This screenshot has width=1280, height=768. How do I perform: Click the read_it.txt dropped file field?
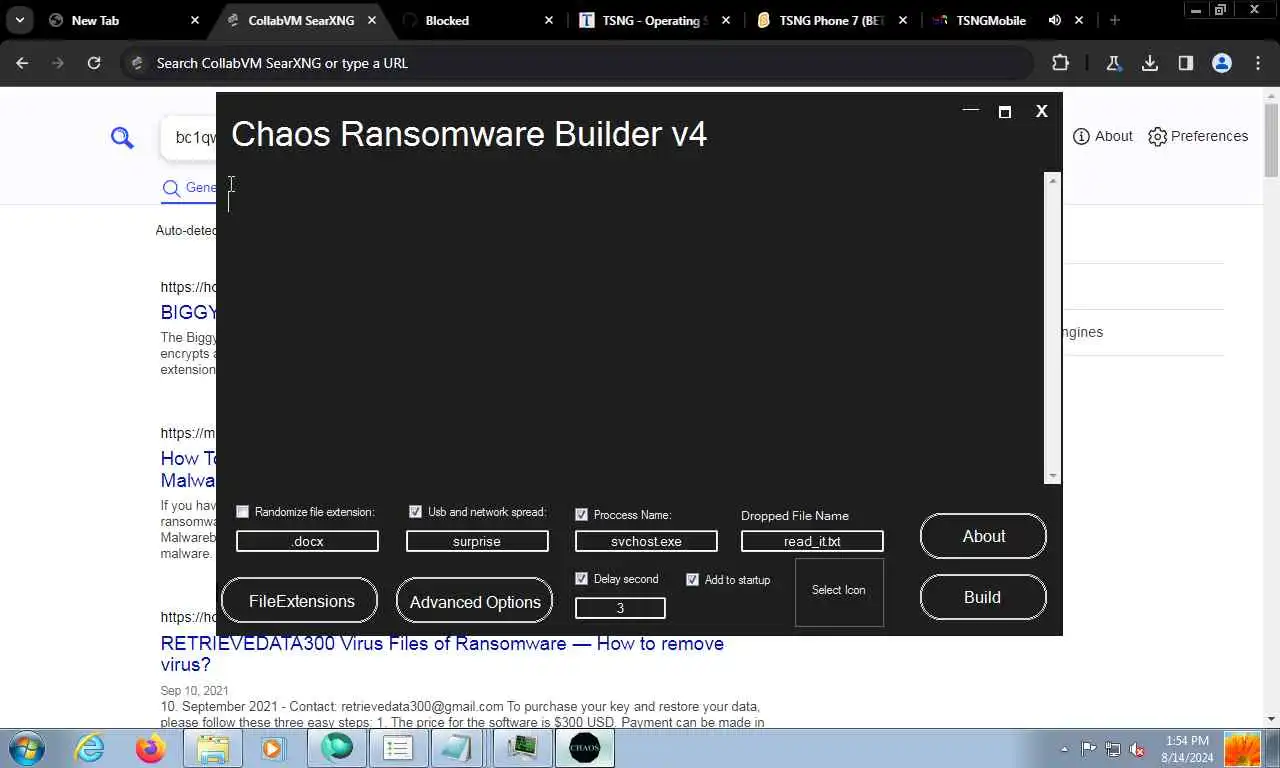click(812, 541)
